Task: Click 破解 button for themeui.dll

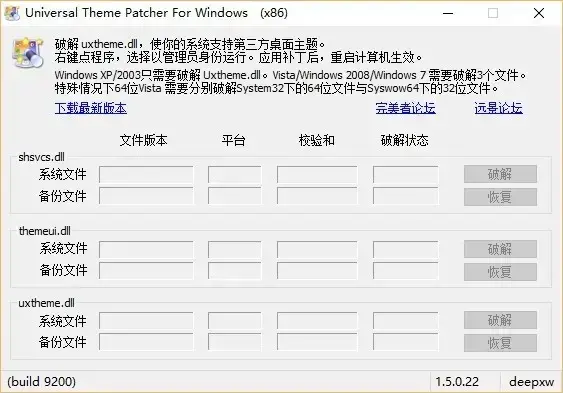Action: click(500, 249)
